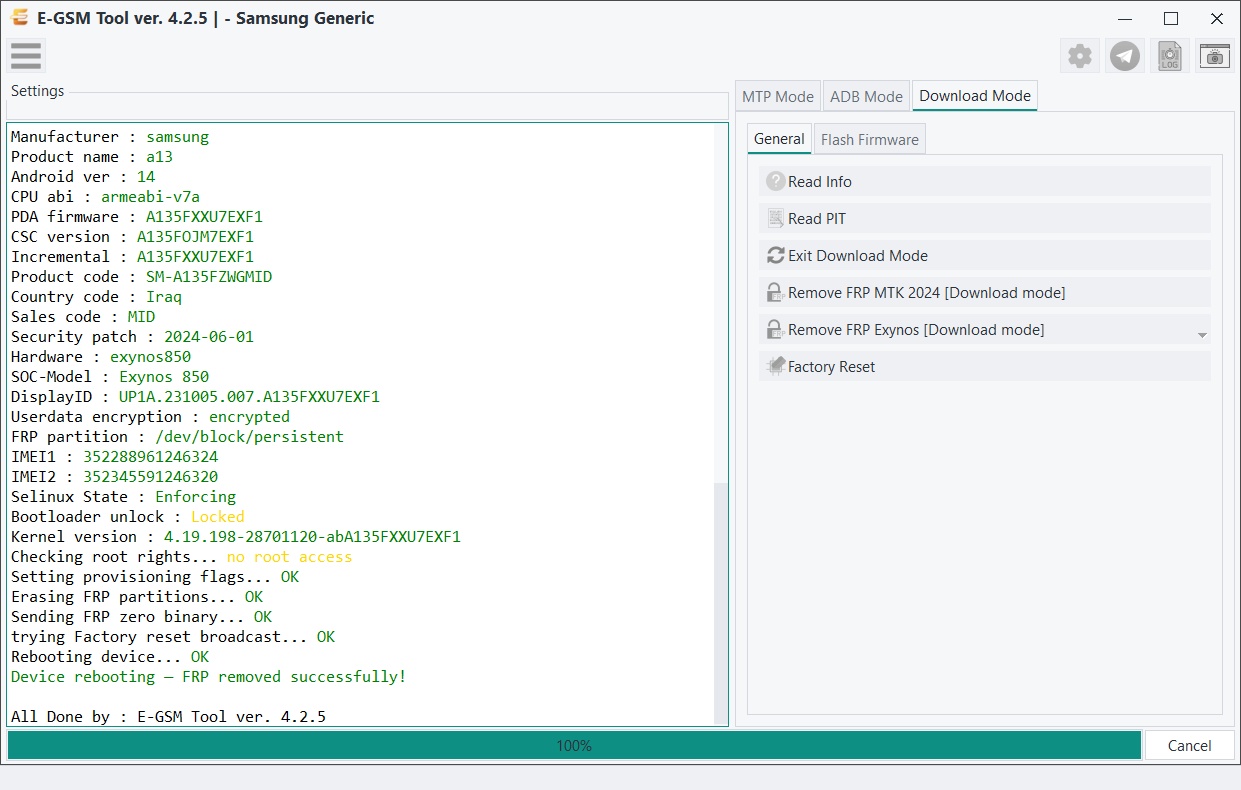
Task: Switch to ADB Mode tab
Action: tap(867, 96)
